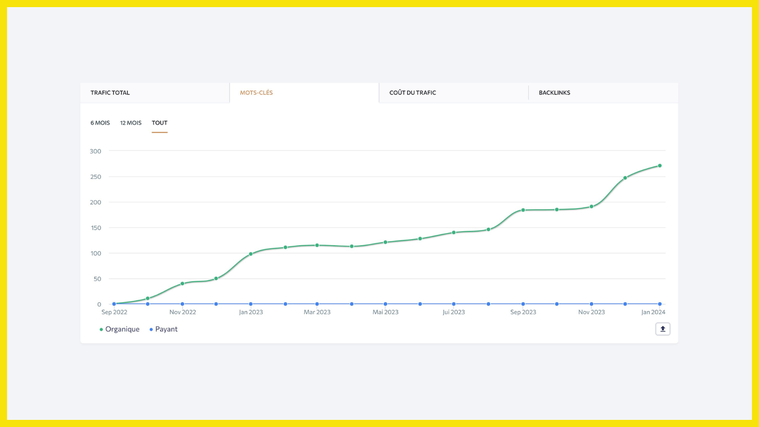The width and height of the screenshot is (759, 427).
Task: Switch to the MOTS-CLÉS tab
Action: tap(256, 93)
